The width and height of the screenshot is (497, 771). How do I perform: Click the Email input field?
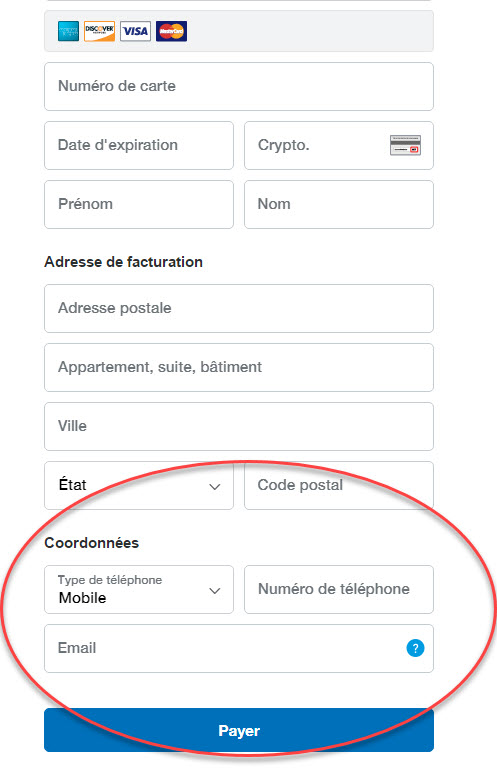point(239,649)
